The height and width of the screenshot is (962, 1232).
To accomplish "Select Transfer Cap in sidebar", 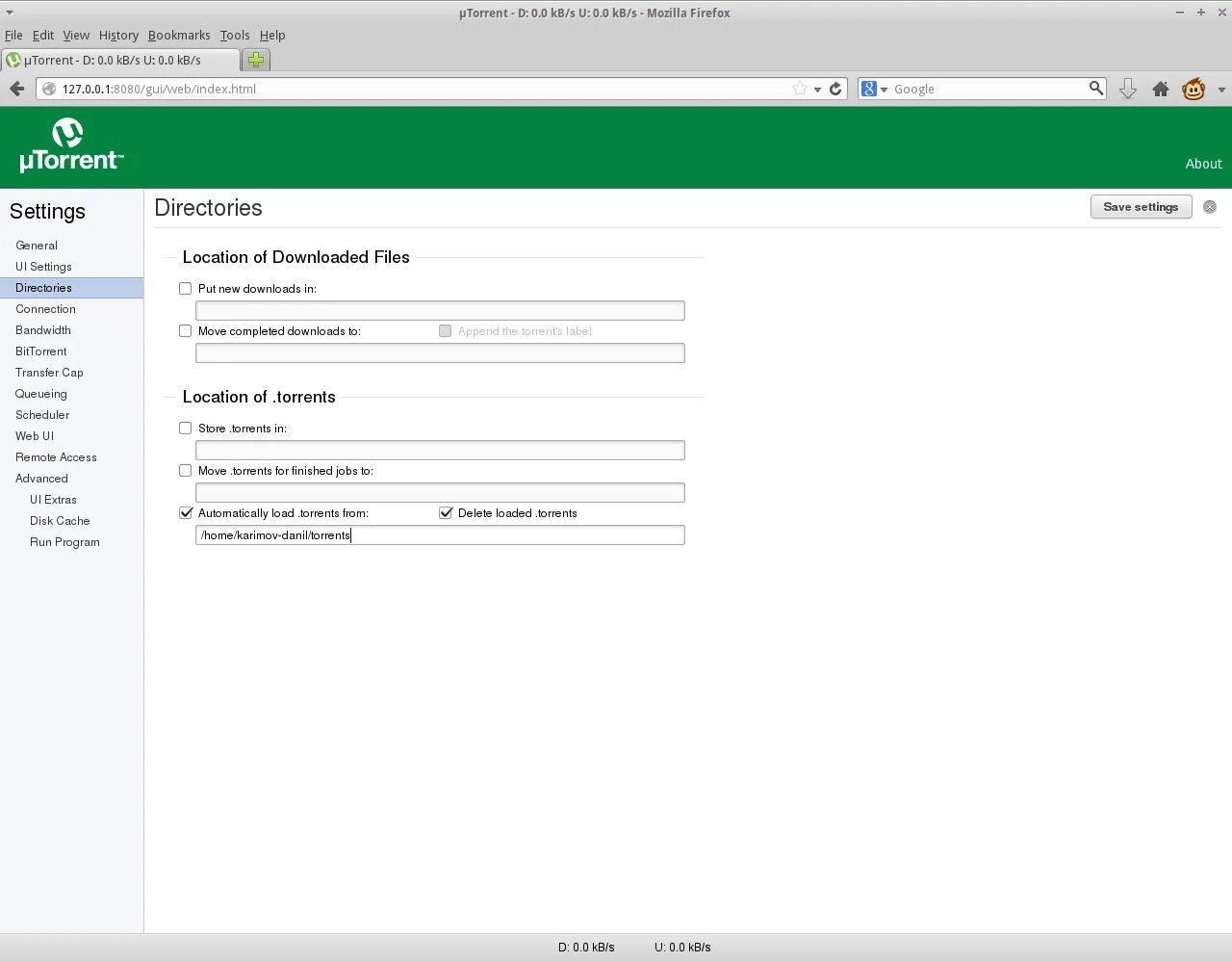I will [49, 373].
